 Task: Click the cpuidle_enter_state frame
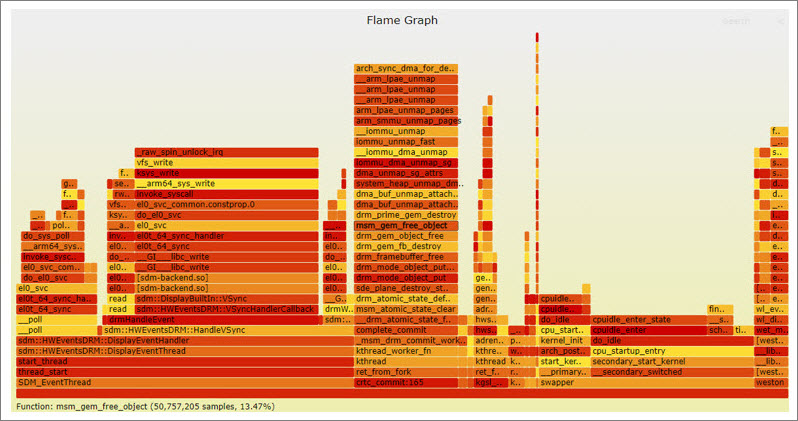(649, 320)
